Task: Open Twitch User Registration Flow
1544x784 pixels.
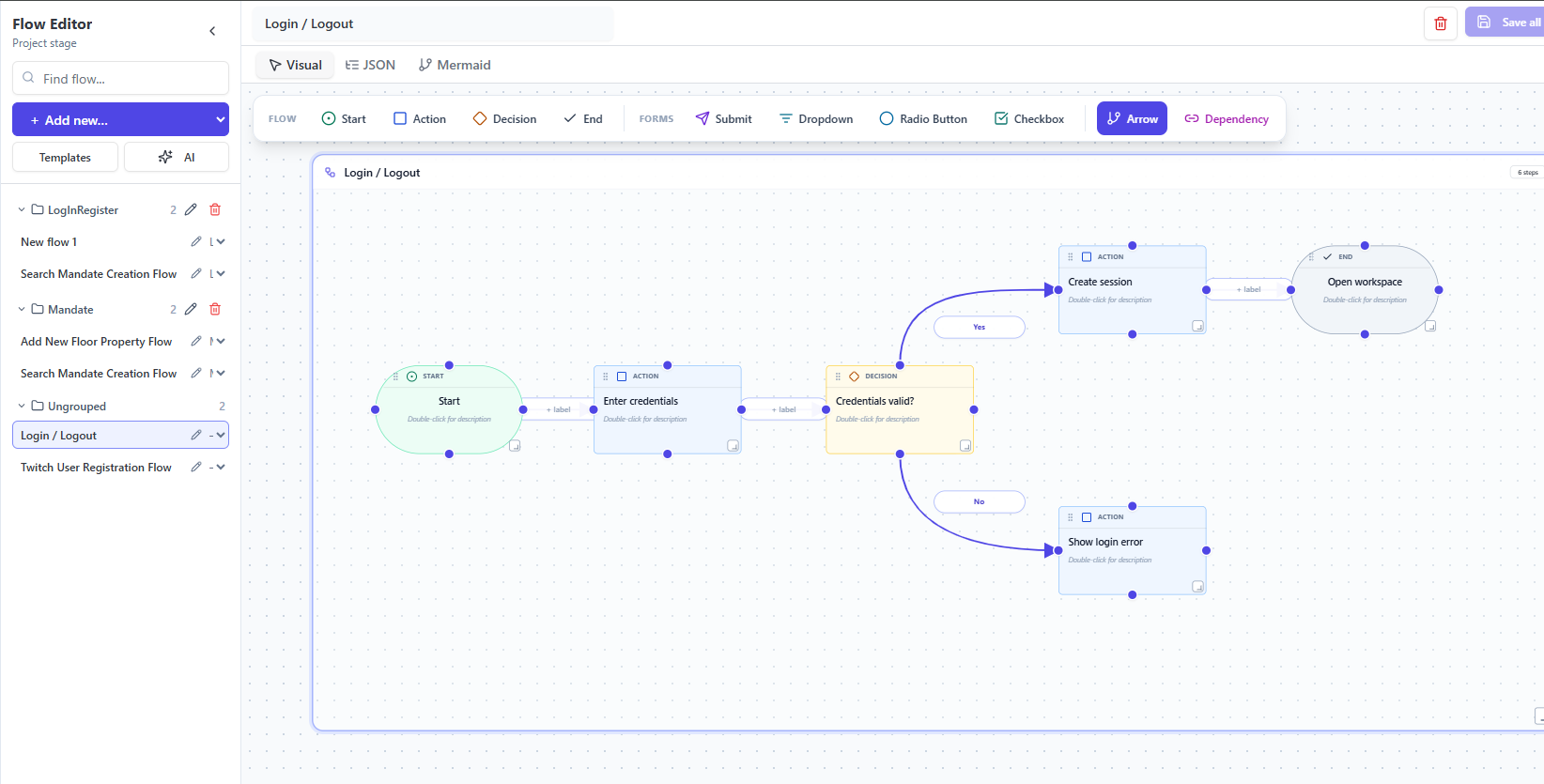Action: (x=96, y=468)
